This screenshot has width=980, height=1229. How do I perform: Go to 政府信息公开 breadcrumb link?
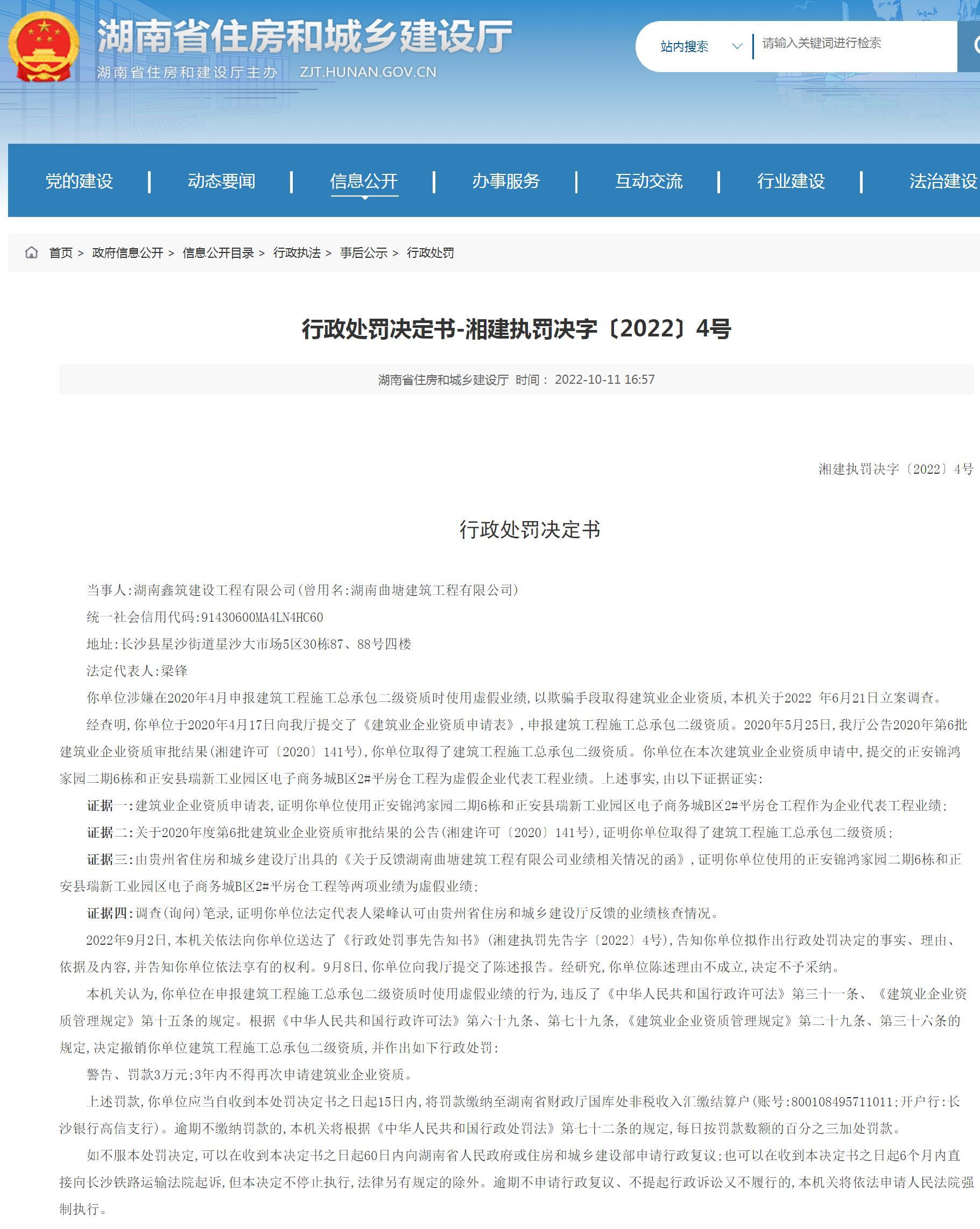[x=128, y=252]
